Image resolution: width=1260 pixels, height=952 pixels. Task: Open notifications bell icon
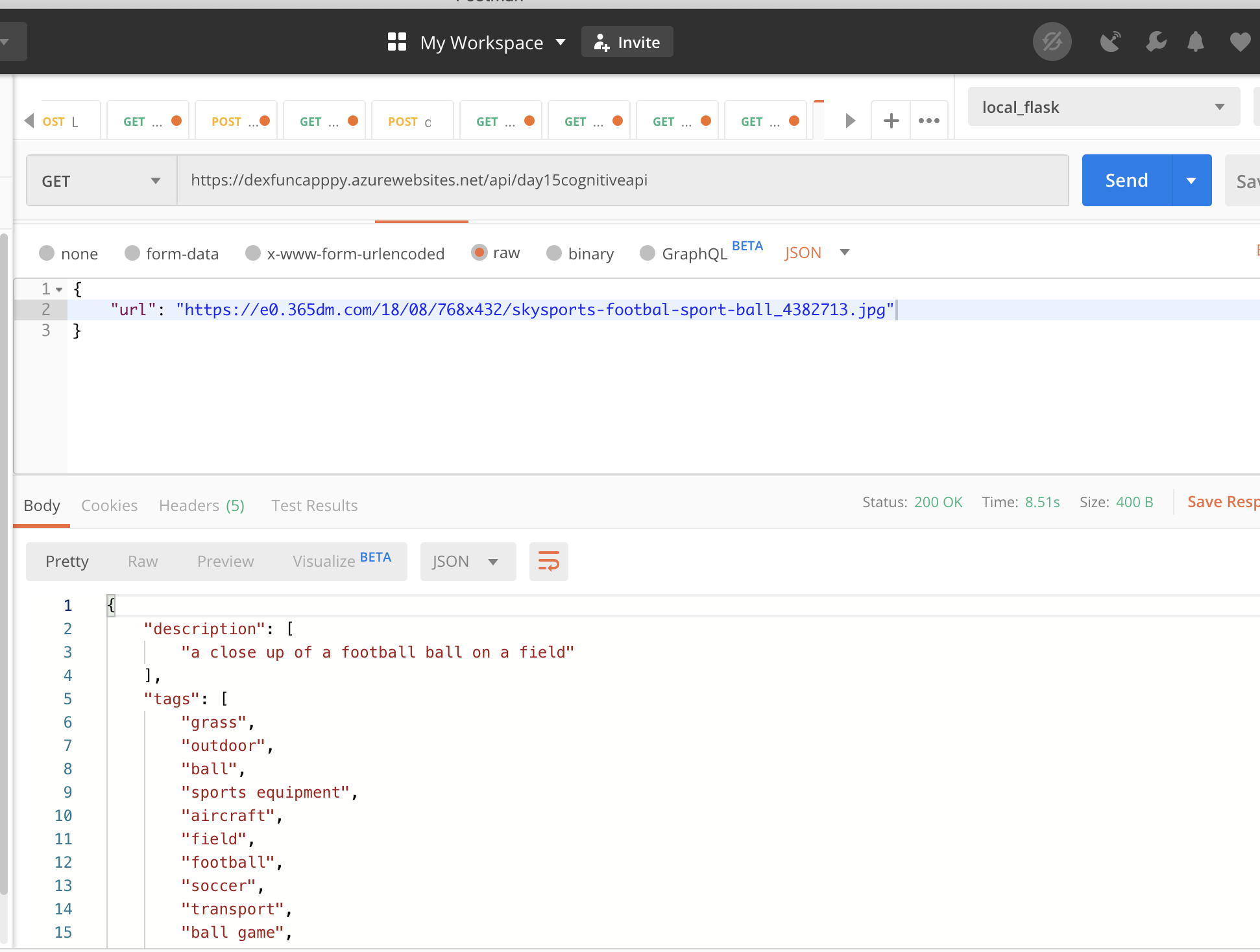point(1195,42)
